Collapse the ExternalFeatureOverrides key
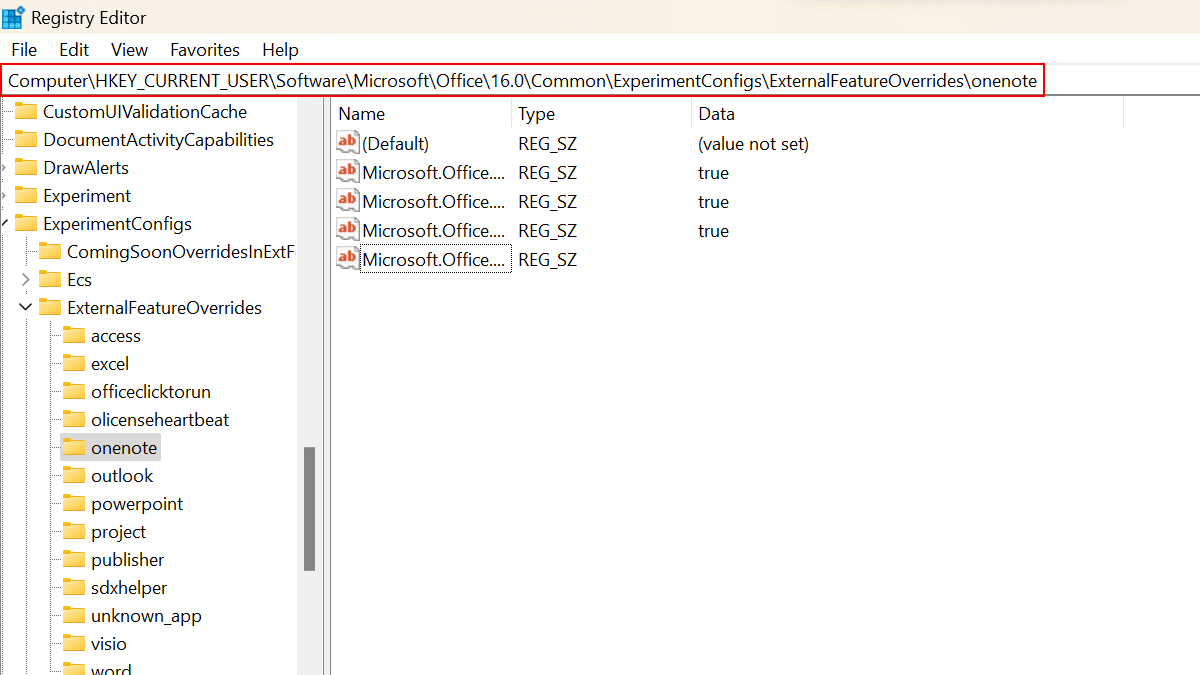Image resolution: width=1200 pixels, height=675 pixels. click(x=25, y=308)
